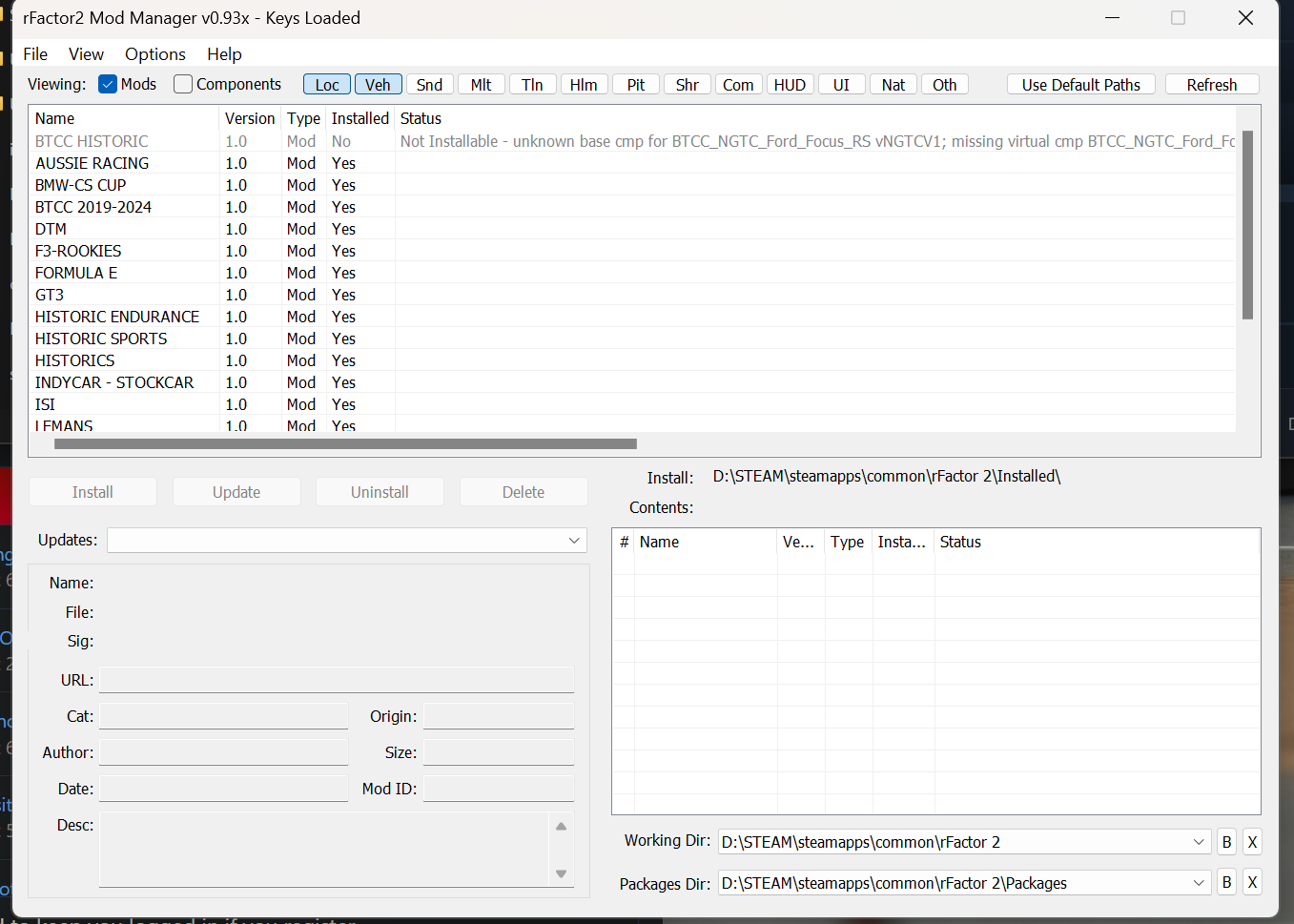Select the BTCC HISTORIC mod row
Screen dimensions: 1294x924
pos(632,141)
